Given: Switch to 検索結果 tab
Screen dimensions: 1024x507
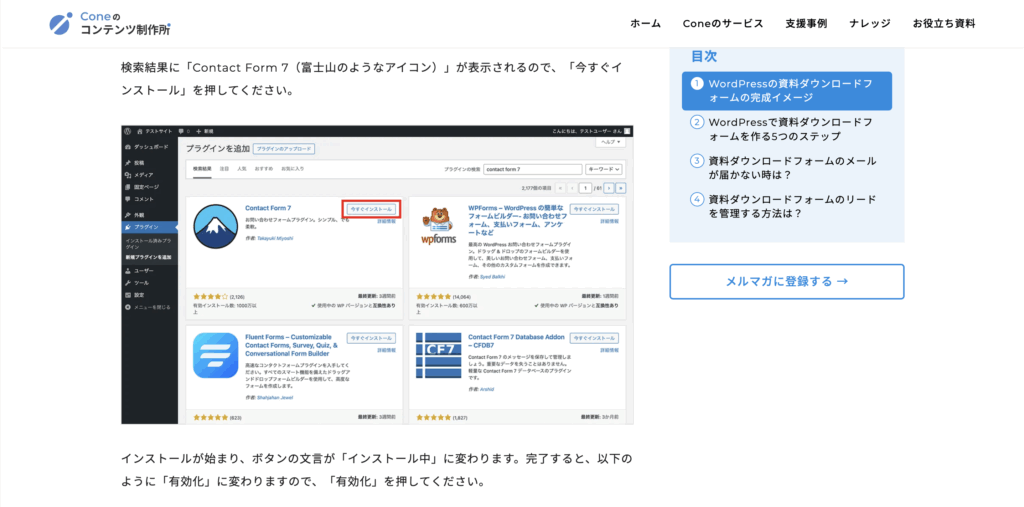Looking at the screenshot, I should (202, 169).
